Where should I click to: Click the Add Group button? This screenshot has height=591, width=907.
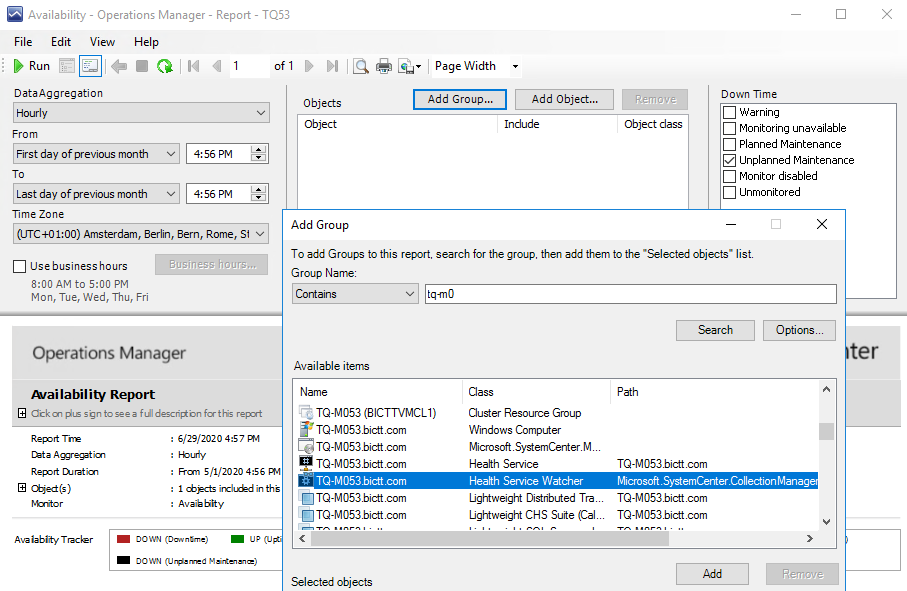pyautogui.click(x=460, y=99)
